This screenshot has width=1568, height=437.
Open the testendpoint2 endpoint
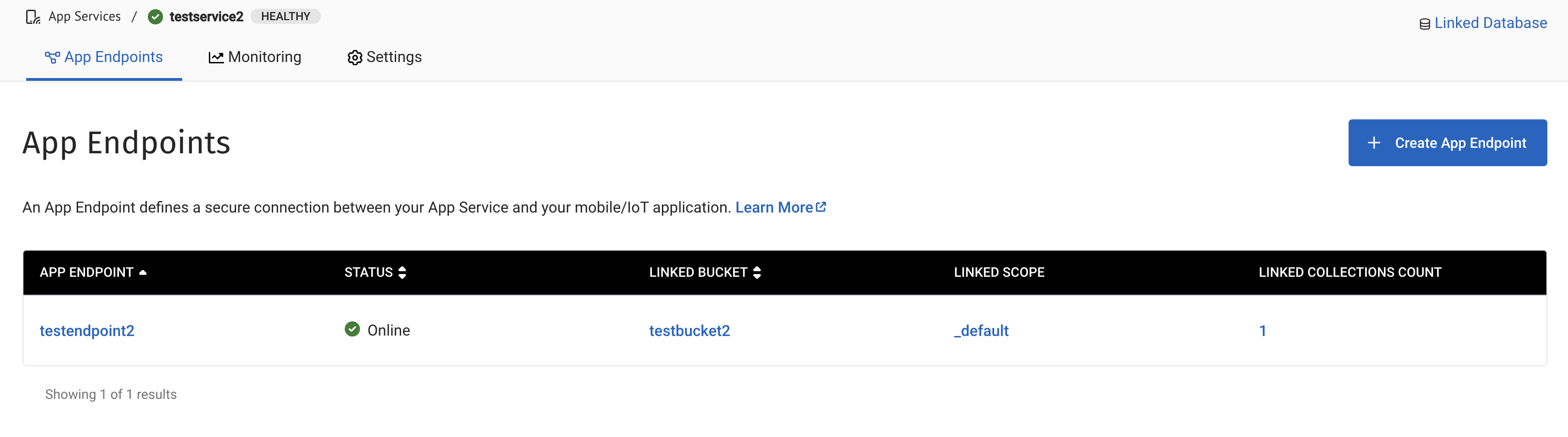pyautogui.click(x=87, y=331)
